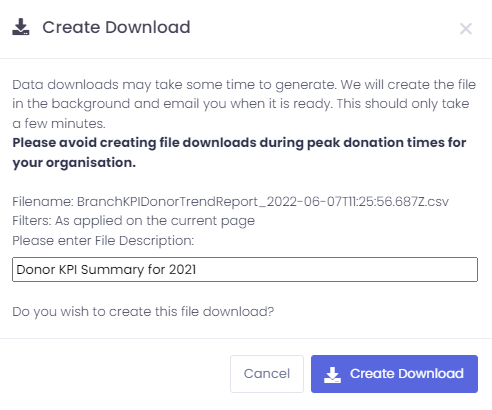Focus the File Description input field
Screen dimensions: 492x410
click(x=245, y=269)
